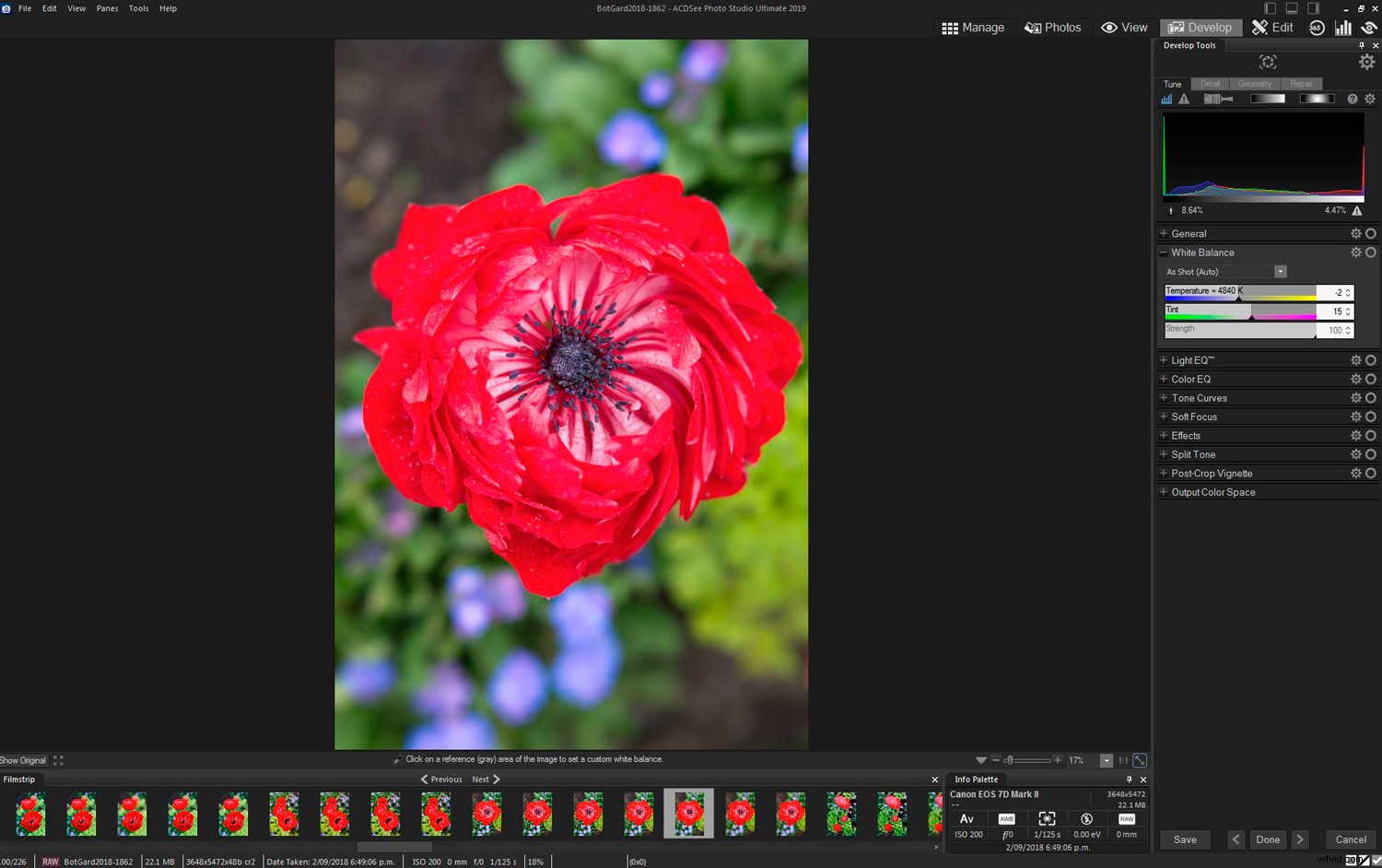The height and width of the screenshot is (868, 1382).
Task: Select the histogram display icon in Develop Tools
Action: pyautogui.click(x=1167, y=99)
